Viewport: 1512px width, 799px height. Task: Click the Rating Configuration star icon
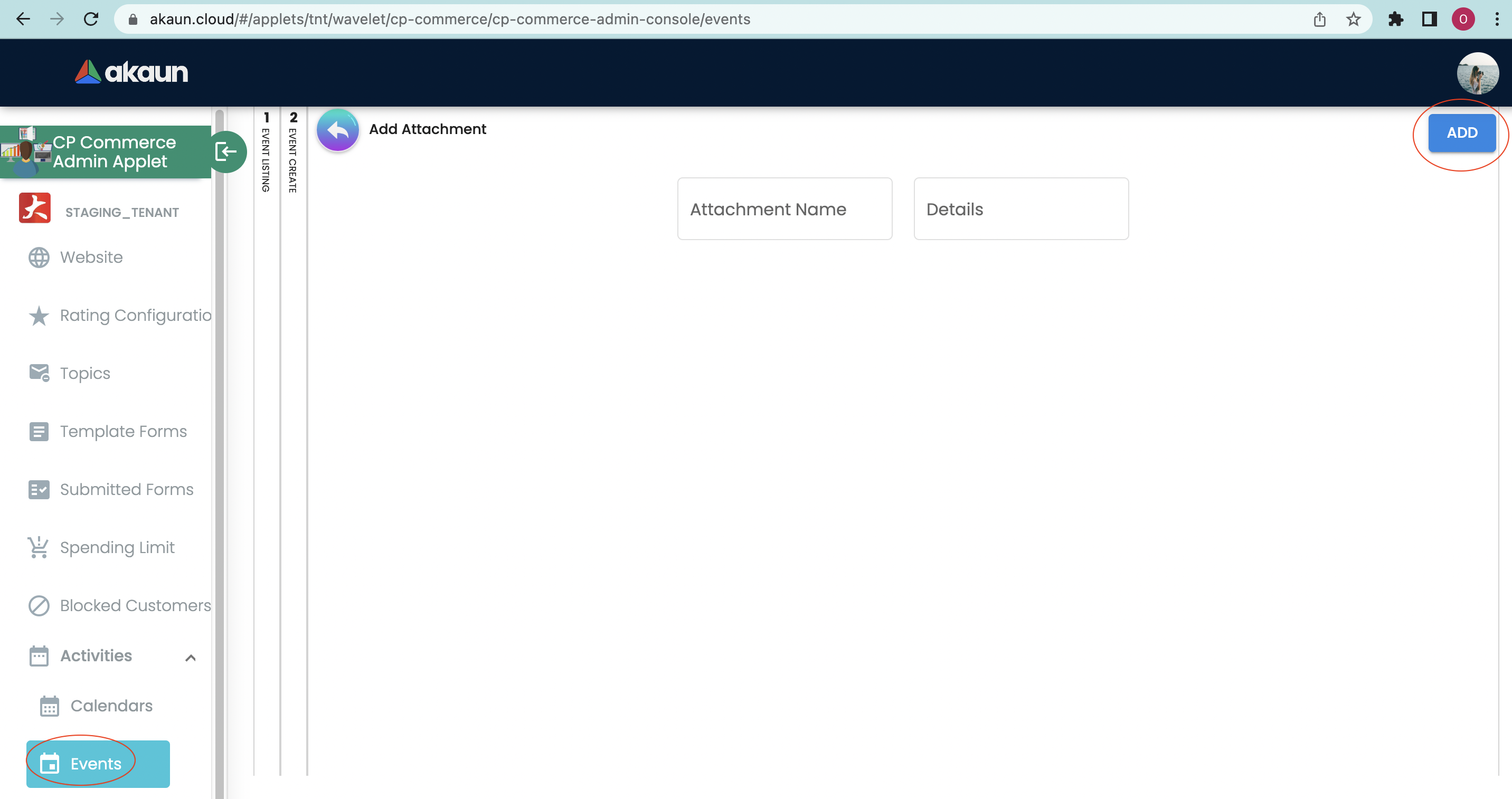tap(39, 316)
